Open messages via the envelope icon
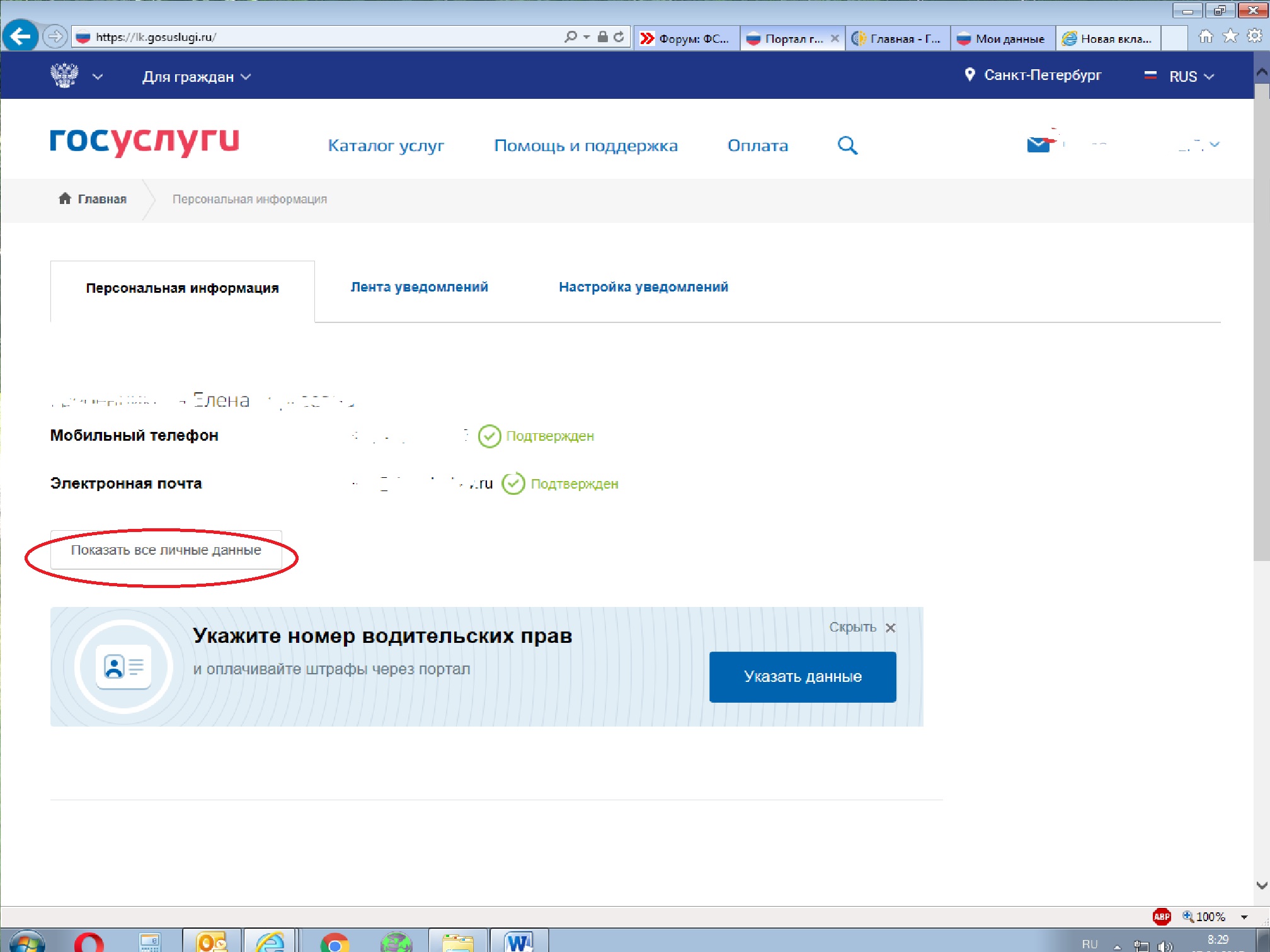The image size is (1270, 952). (1038, 144)
